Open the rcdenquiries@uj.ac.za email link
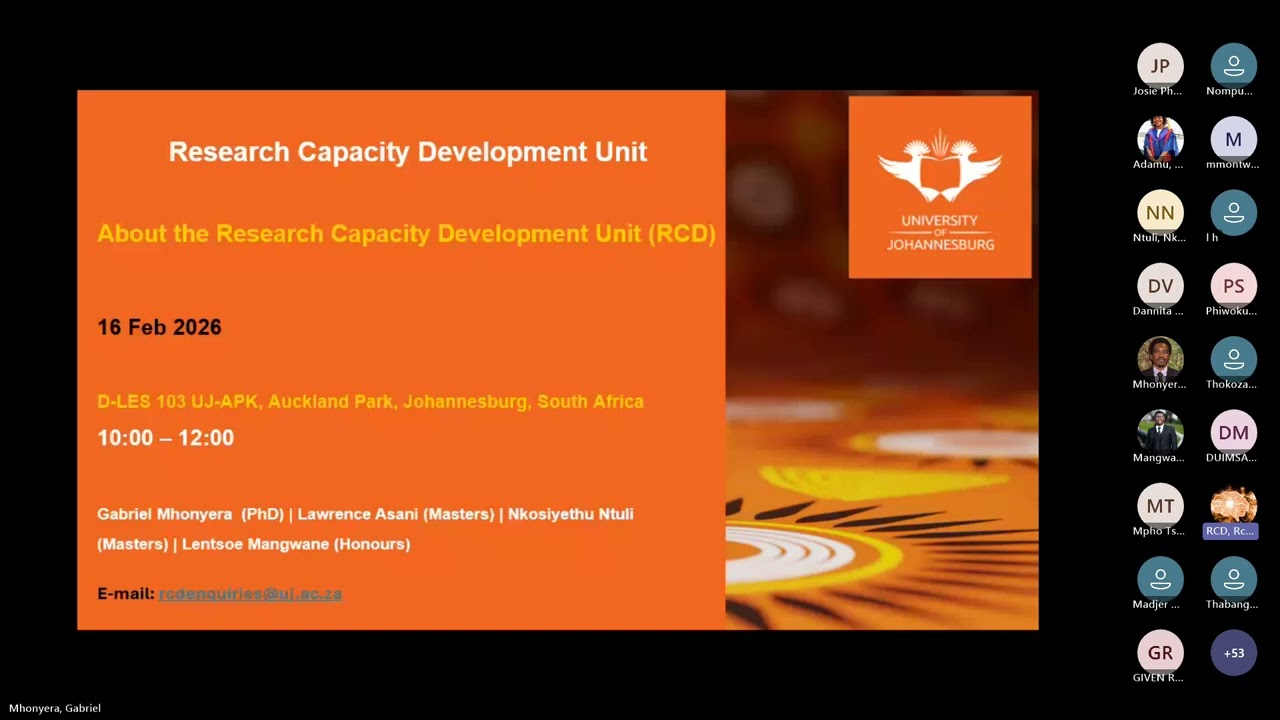Viewport: 1280px width, 720px height. [250, 593]
